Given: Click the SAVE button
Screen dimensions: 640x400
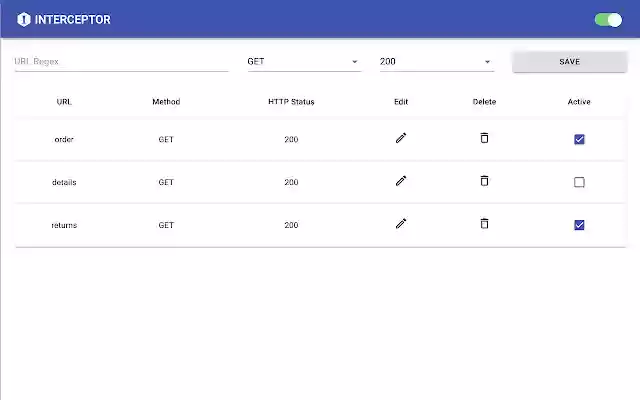Looking at the screenshot, I should (569, 62).
